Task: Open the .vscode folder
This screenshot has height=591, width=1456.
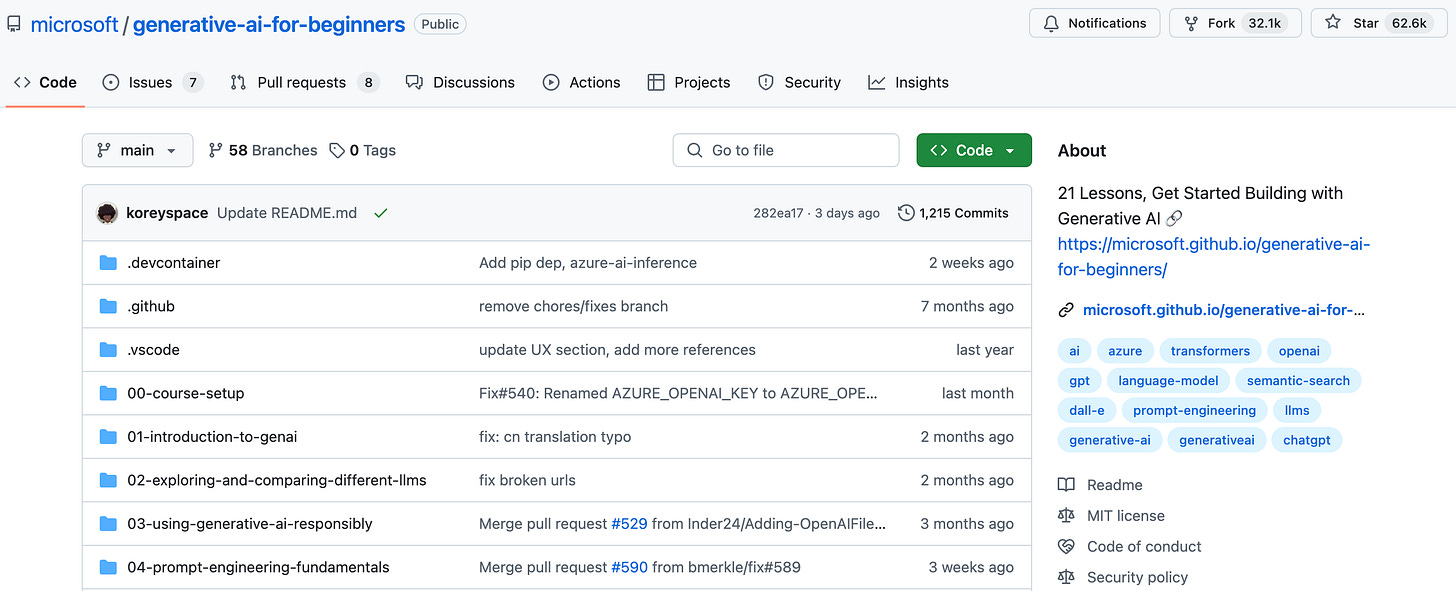Action: point(153,350)
